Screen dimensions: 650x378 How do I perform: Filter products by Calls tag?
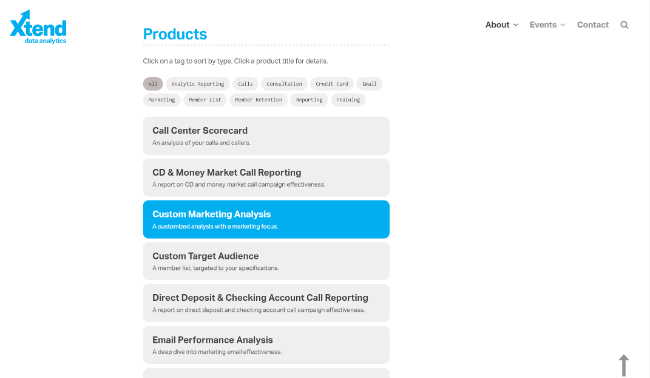[x=245, y=84]
